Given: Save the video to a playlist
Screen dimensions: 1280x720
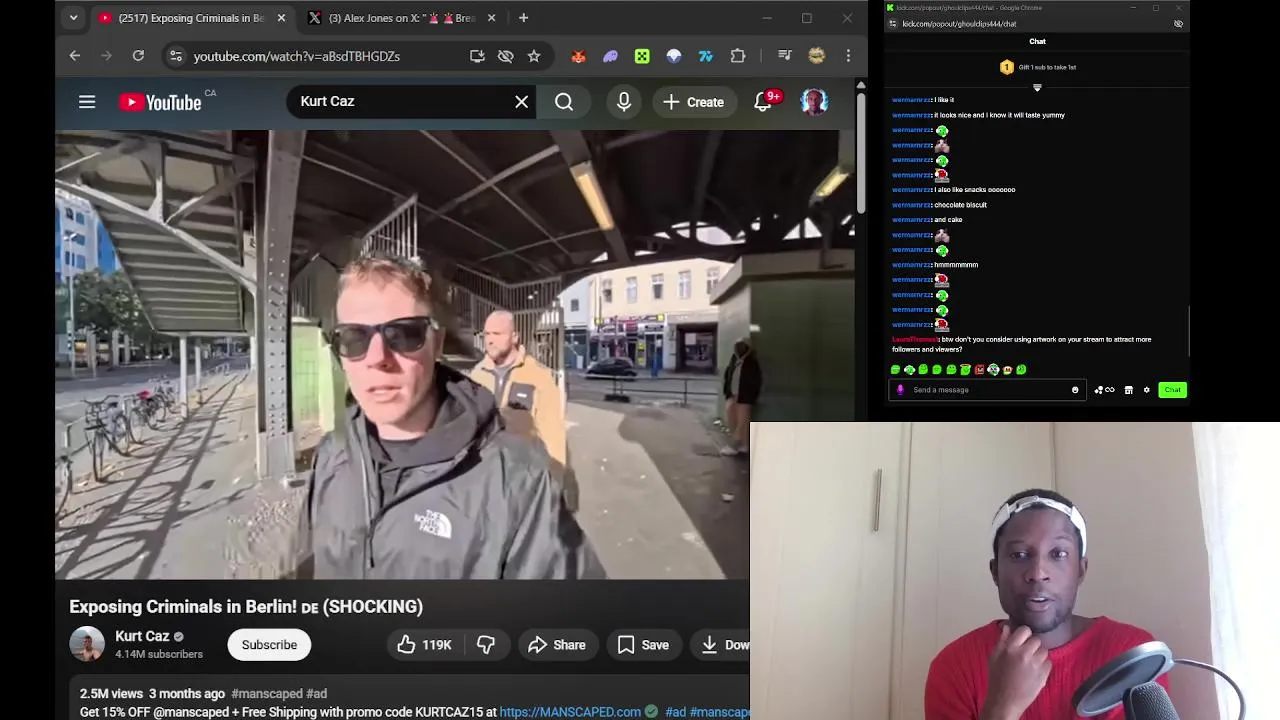Looking at the screenshot, I should [643, 645].
